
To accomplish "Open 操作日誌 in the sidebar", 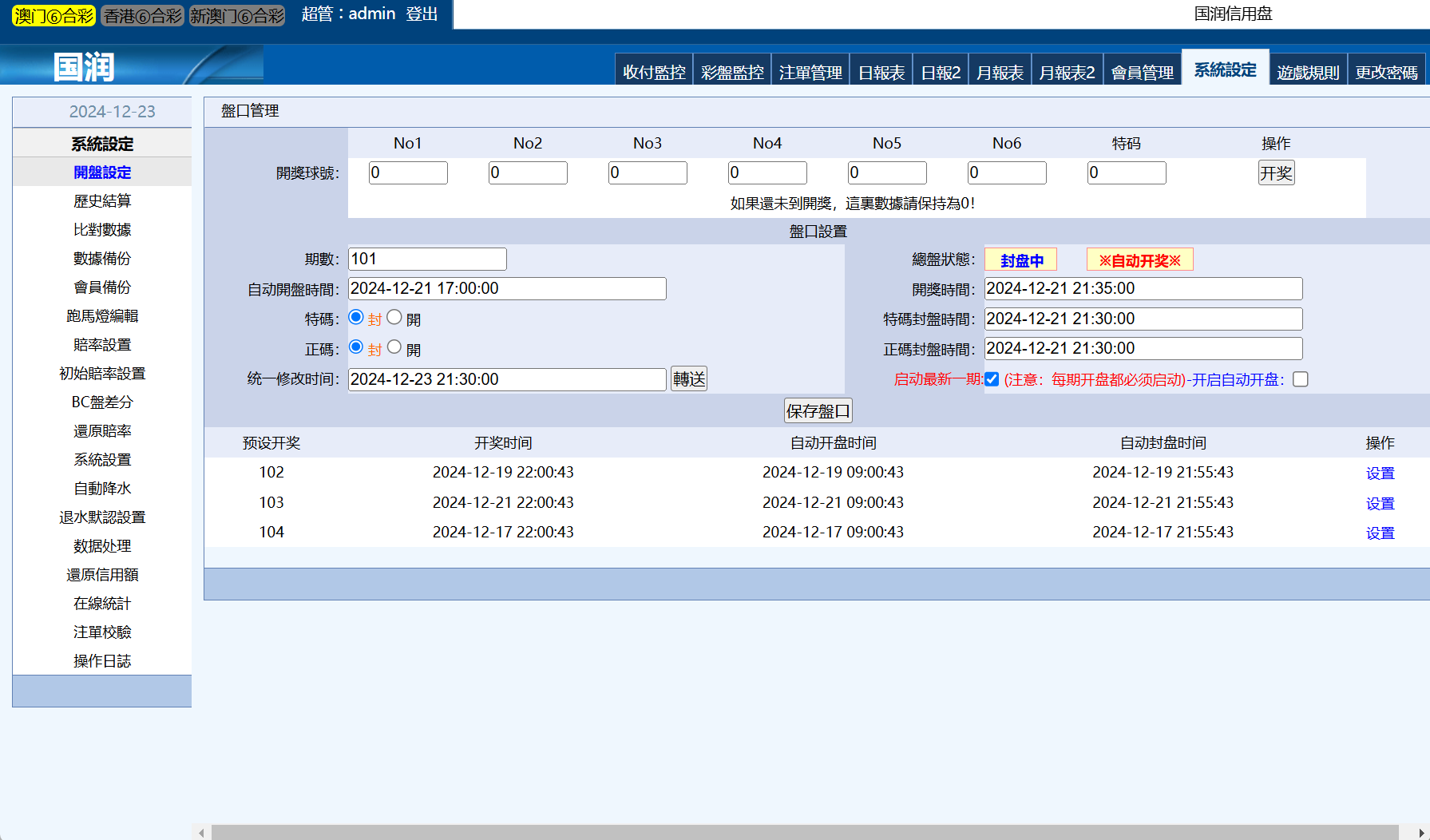I will pyautogui.click(x=102, y=661).
